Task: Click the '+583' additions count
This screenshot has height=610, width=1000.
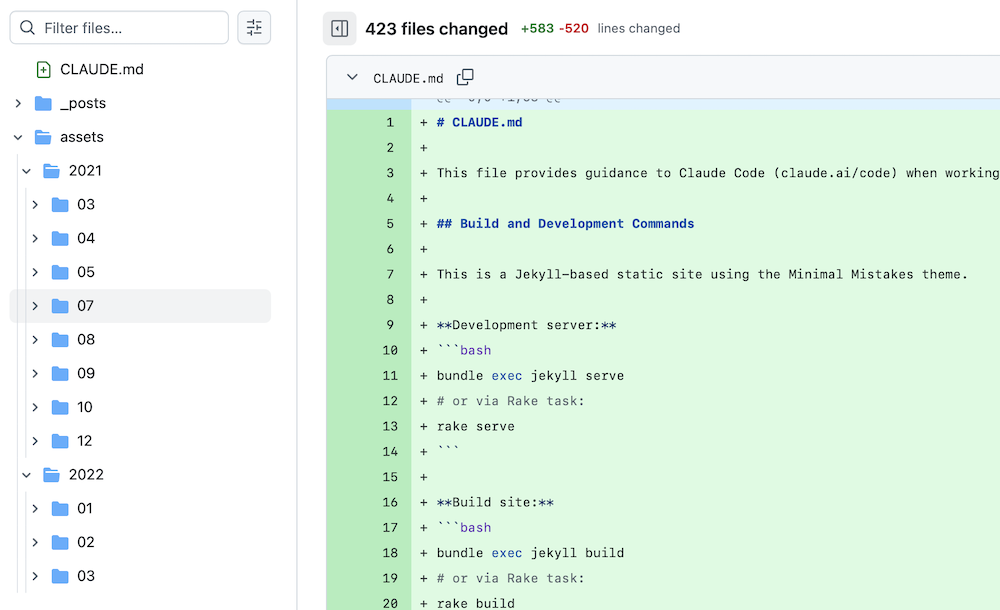Action: point(537,29)
